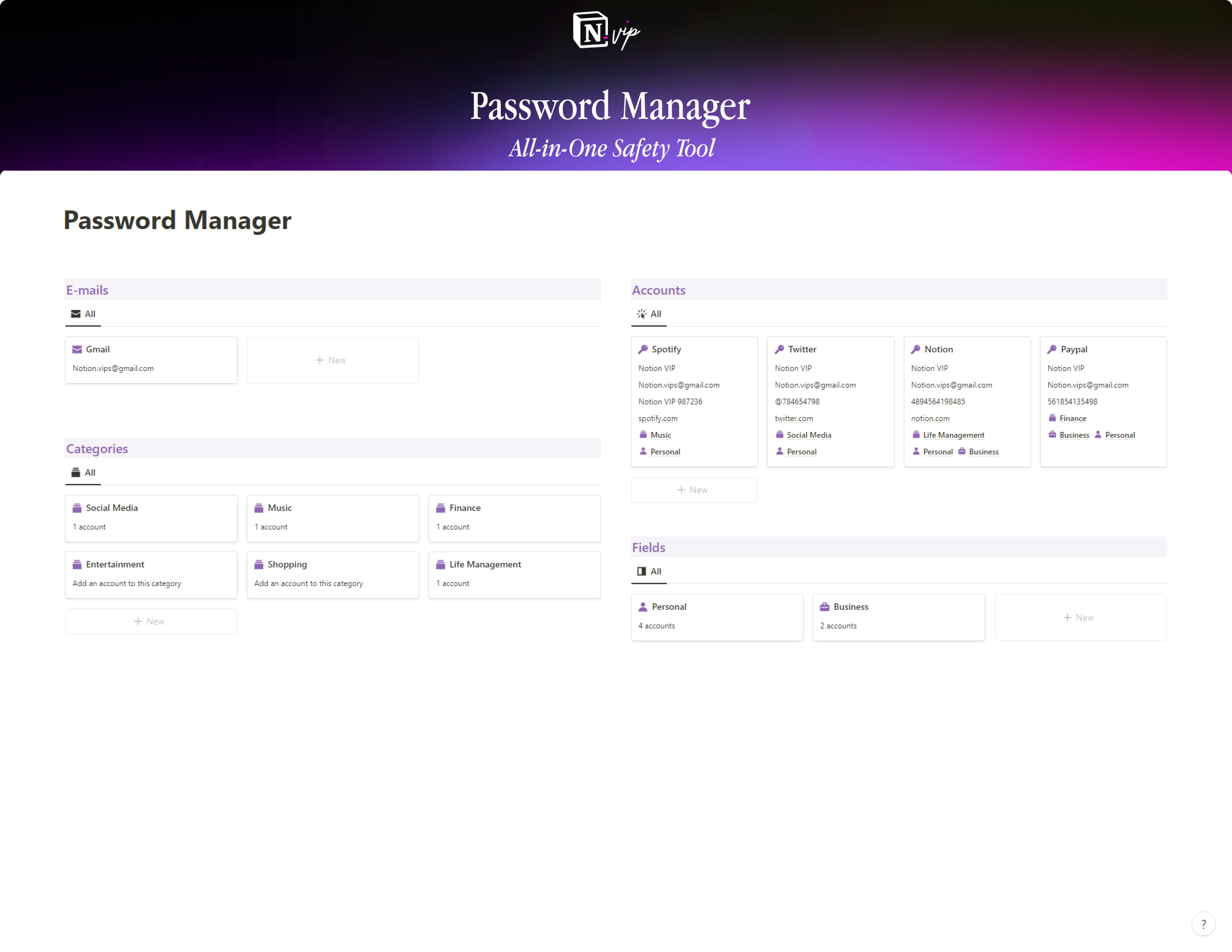Switch to All tab under Fields
This screenshot has width=1232, height=952.
click(x=649, y=571)
